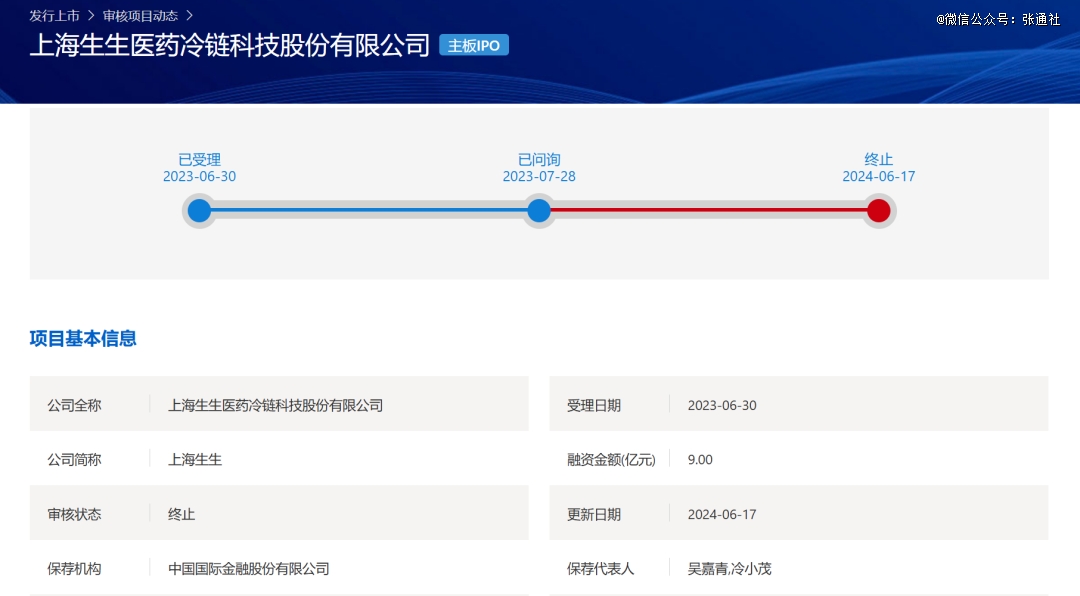Open the 审核项目动态 breadcrumb link

[140, 16]
